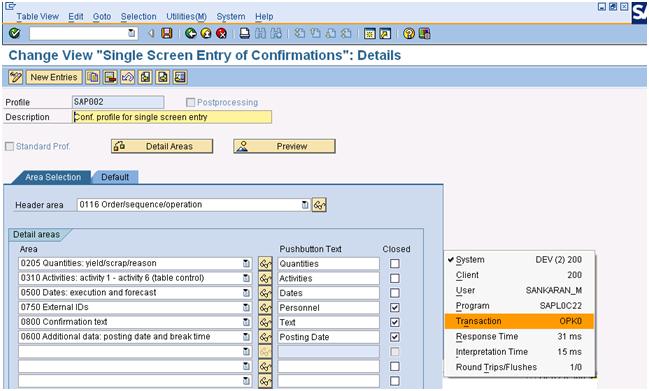This screenshot has width=649, height=391.
Task: Click the Delete entry icon
Action: (x=110, y=77)
